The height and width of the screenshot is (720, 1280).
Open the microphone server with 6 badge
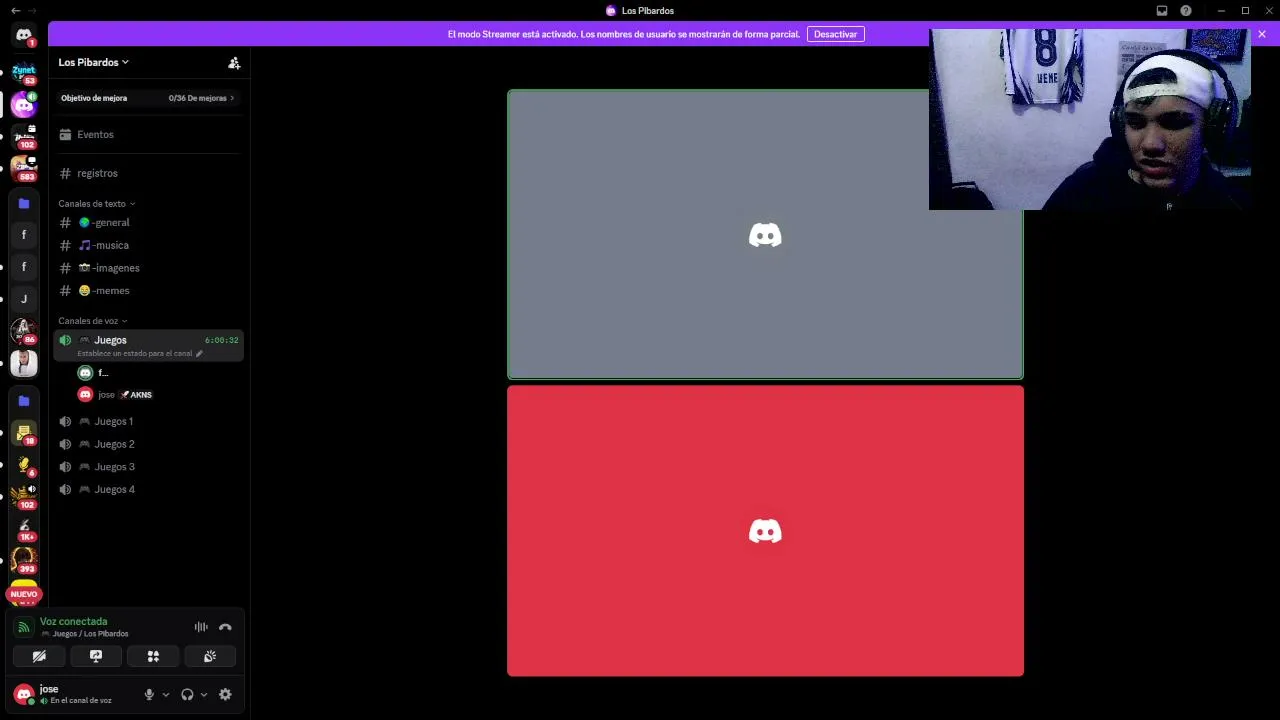[x=24, y=465]
